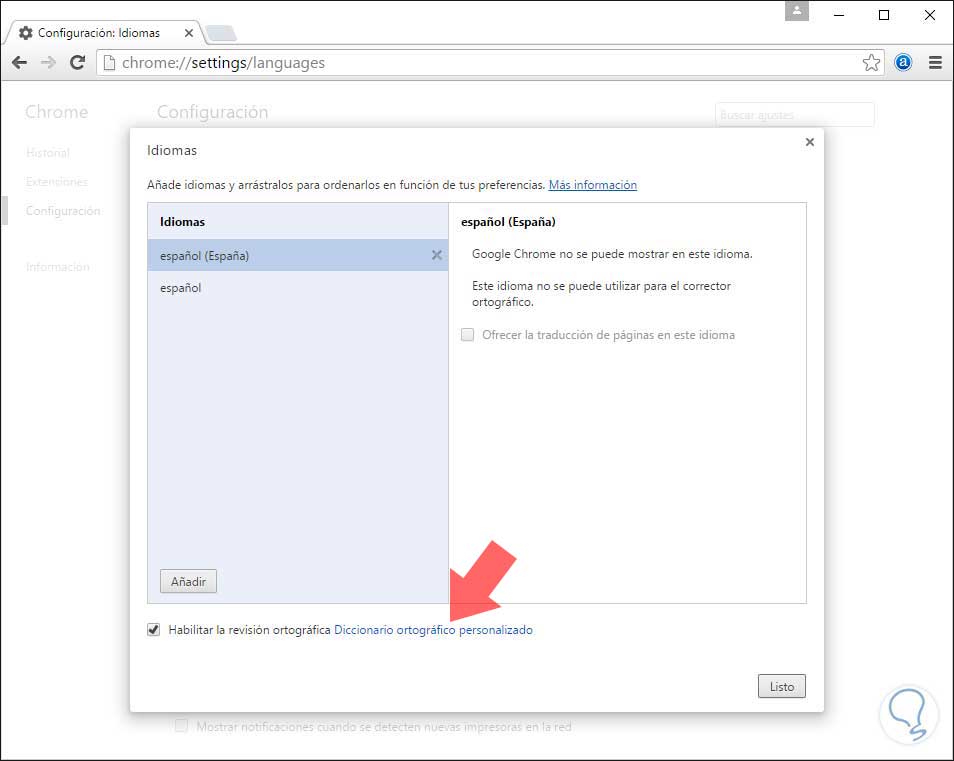
Task: Click the browser forward arrow
Action: point(48,62)
